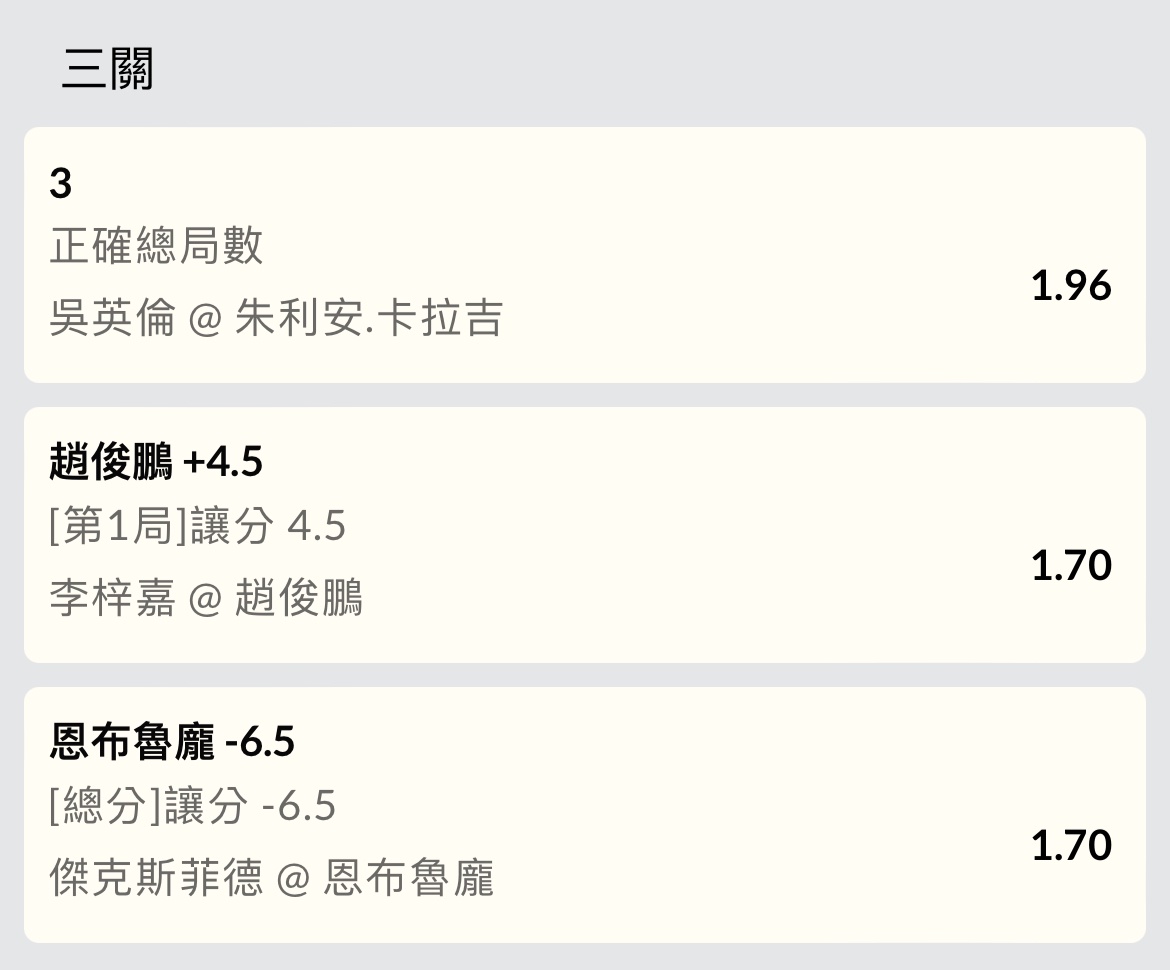The width and height of the screenshot is (1170, 970).
Task: Select the bold 趙俊鵬 +4.5 selection title
Action: pos(156,462)
